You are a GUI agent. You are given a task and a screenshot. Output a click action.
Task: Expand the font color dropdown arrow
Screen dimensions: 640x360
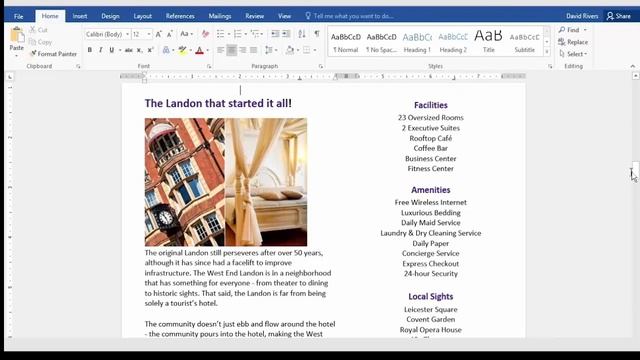coord(208,50)
